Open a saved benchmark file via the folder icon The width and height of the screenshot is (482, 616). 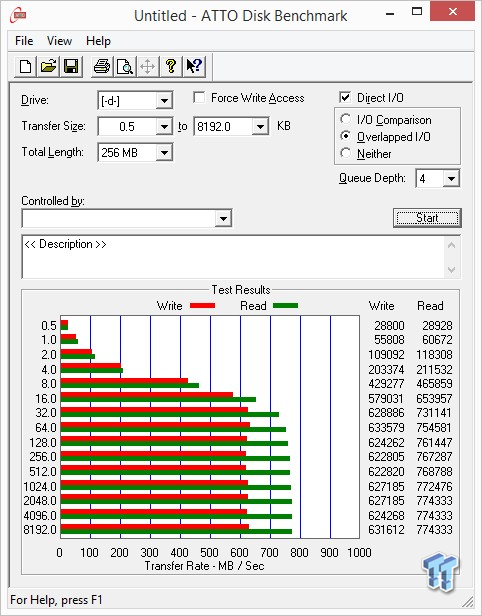(x=48, y=66)
